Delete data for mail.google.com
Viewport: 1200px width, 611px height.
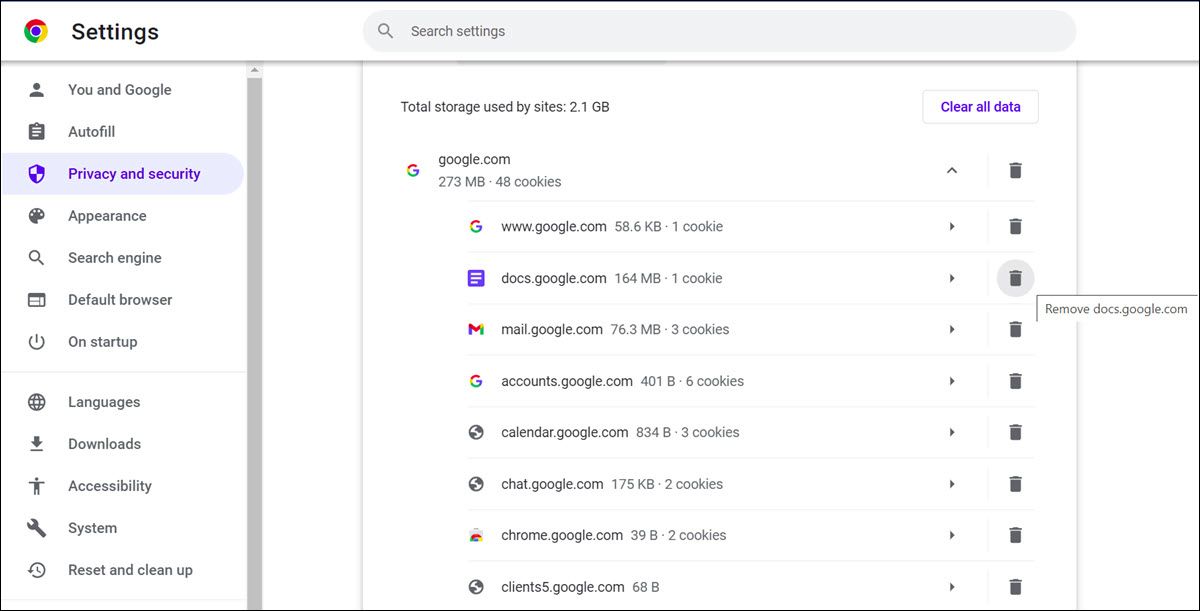(x=1015, y=329)
